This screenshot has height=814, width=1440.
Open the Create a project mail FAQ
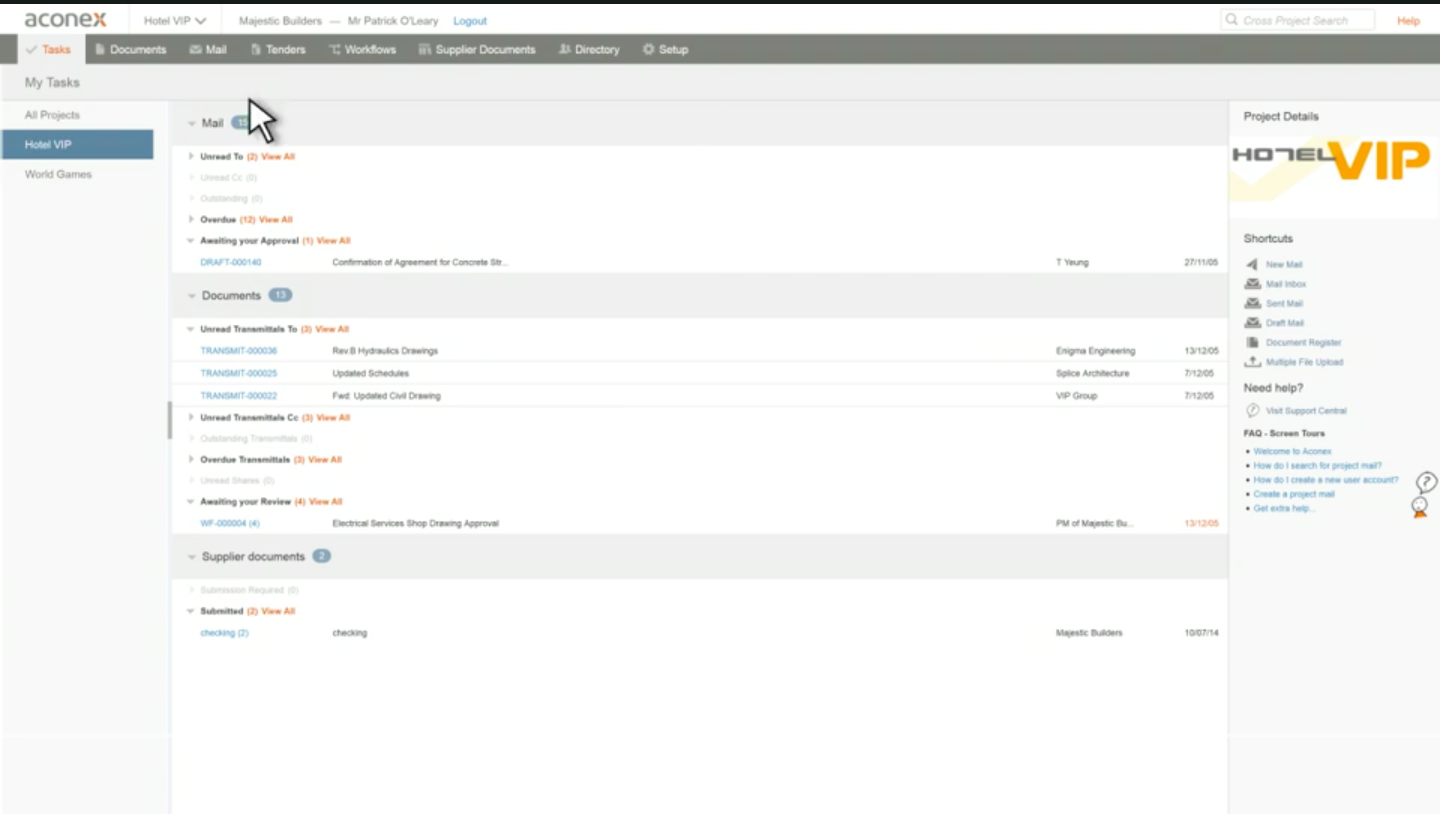[x=1294, y=494]
